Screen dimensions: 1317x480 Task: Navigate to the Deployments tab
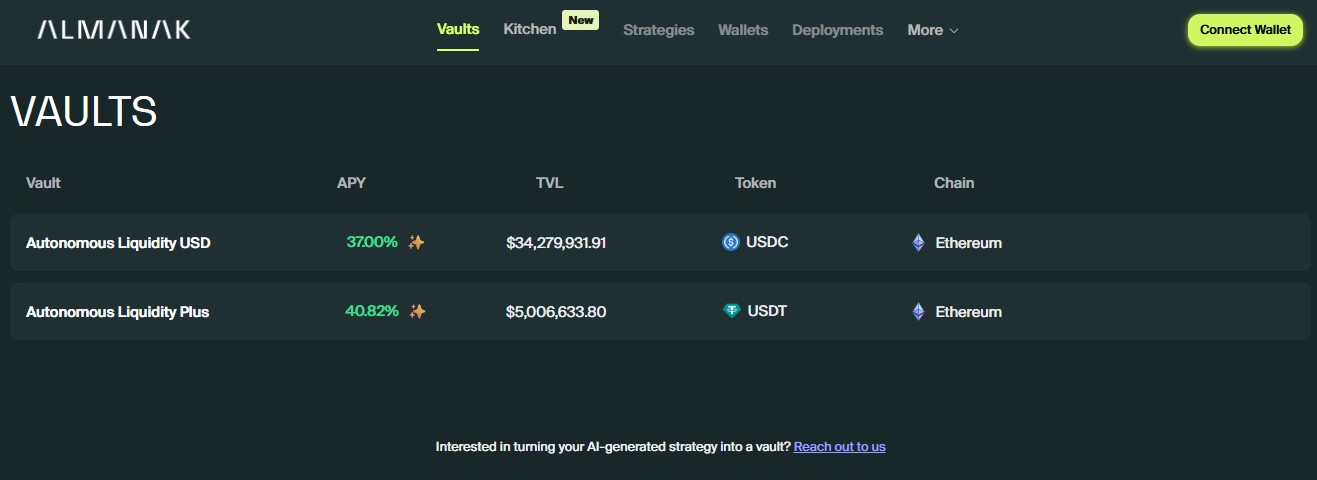(x=837, y=30)
